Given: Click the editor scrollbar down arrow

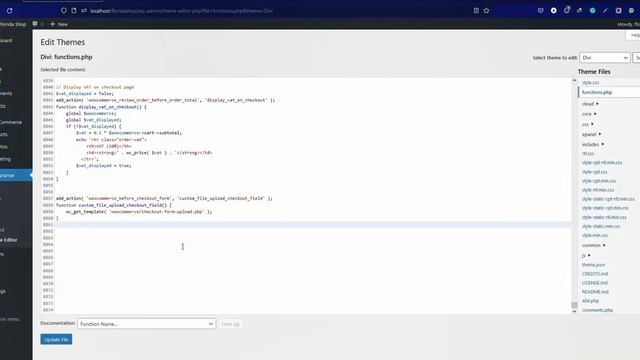Looking at the screenshot, I should click(574, 311).
